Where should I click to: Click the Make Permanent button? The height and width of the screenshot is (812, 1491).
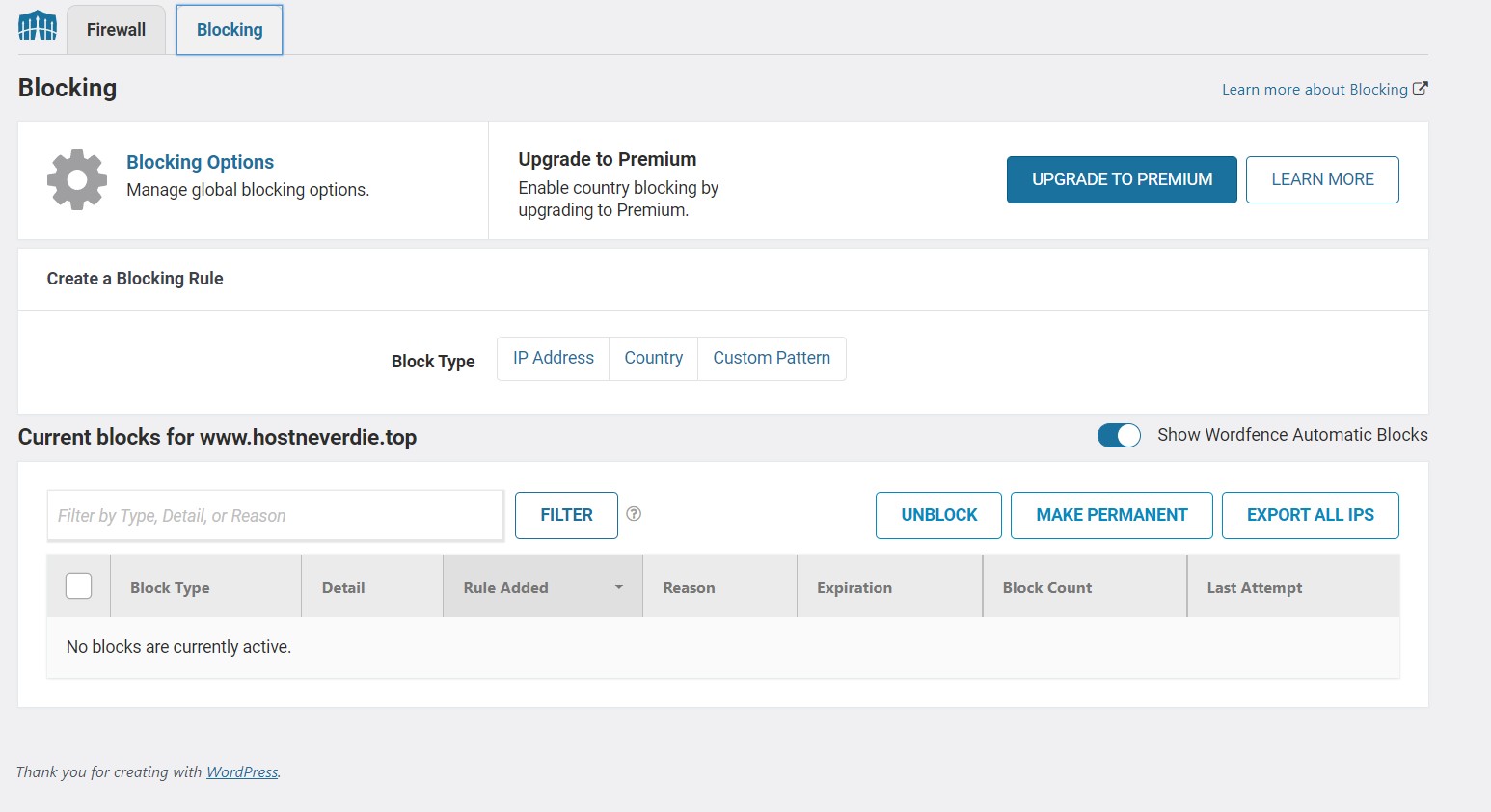1111,515
